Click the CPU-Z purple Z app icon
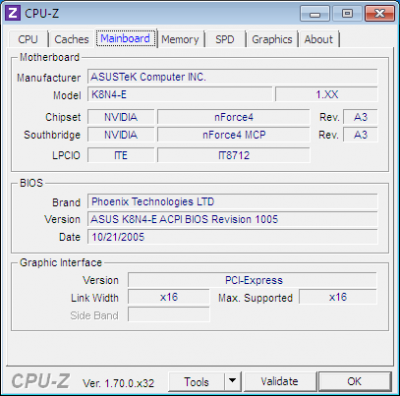Viewport: 400px width, 396px height. (13, 13)
